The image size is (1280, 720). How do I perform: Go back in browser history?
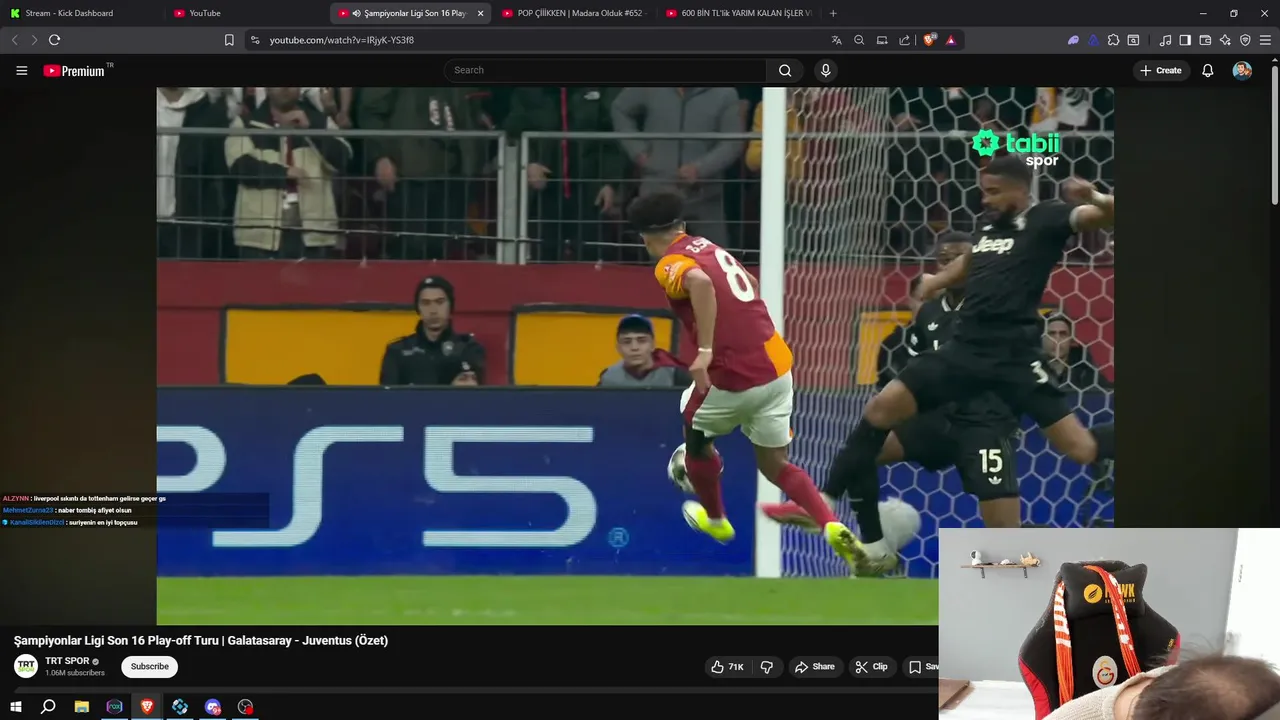(14, 40)
